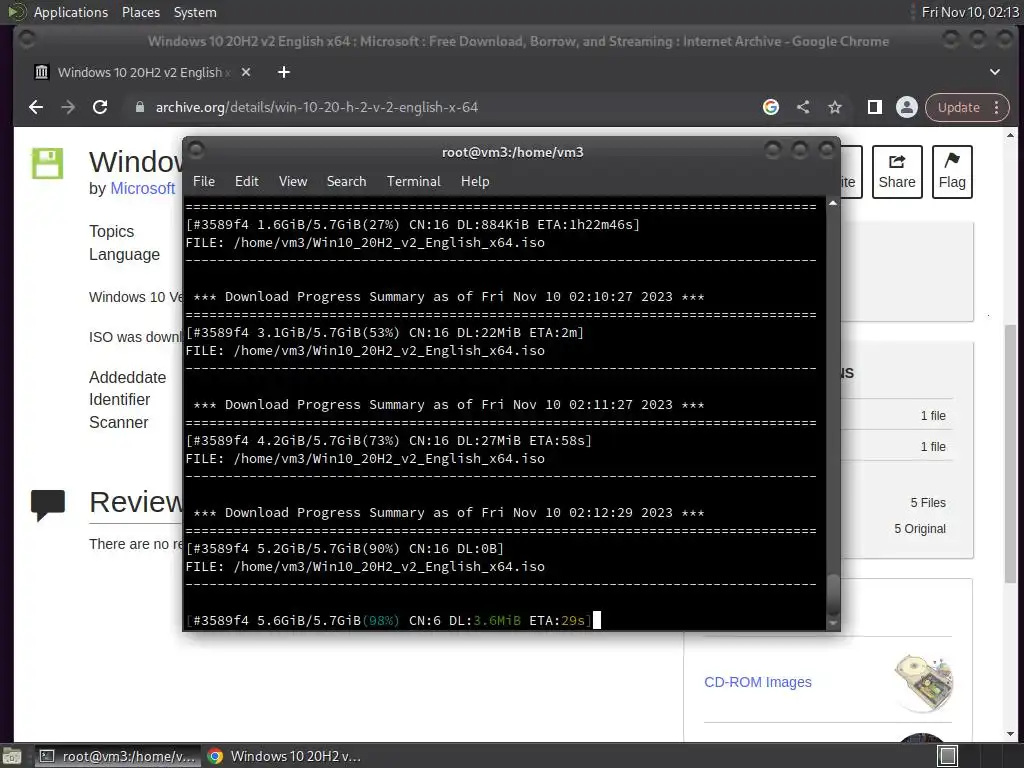The width and height of the screenshot is (1024, 768).
Task: Click the 02:12:29 progress summary line
Action: (x=449, y=513)
